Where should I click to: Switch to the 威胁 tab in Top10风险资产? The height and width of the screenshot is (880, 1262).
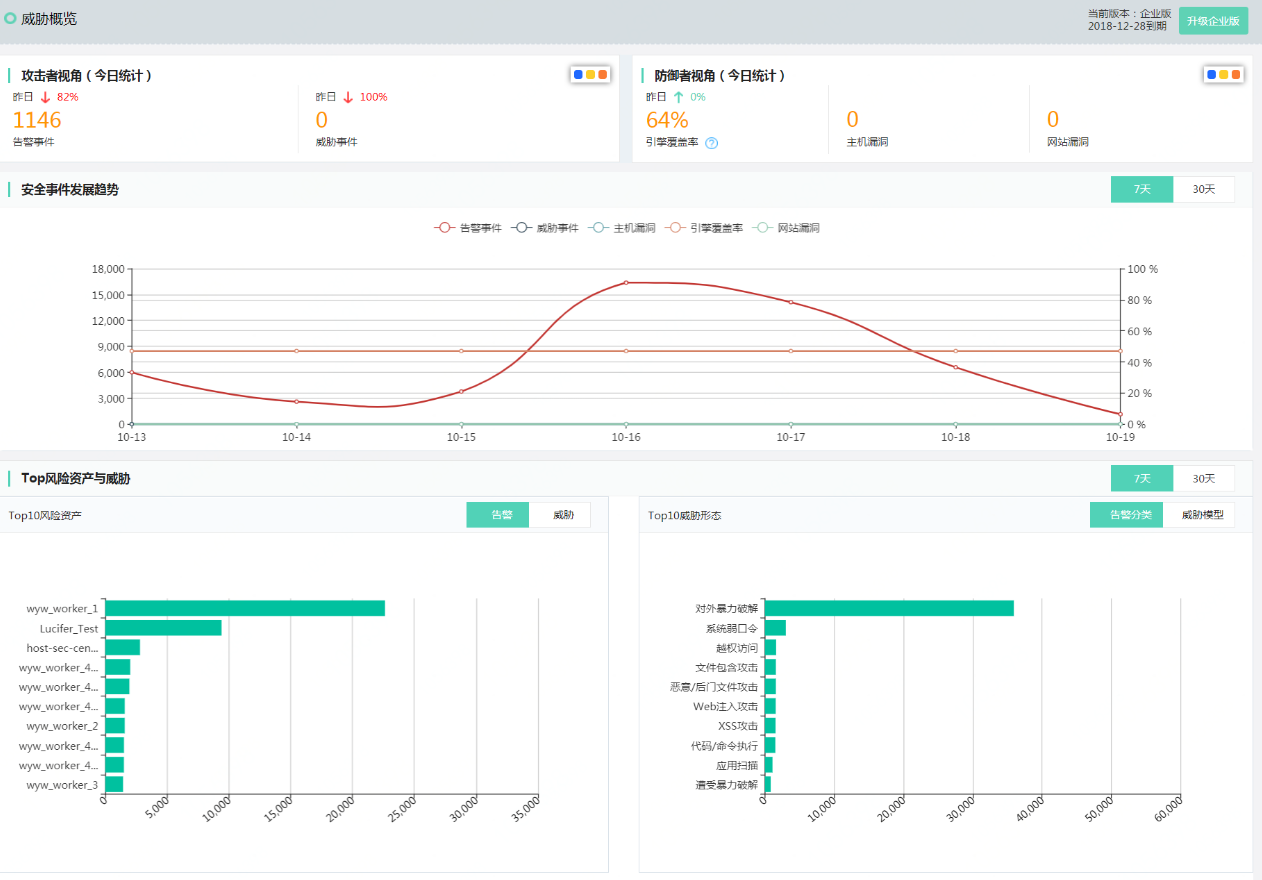pos(560,514)
